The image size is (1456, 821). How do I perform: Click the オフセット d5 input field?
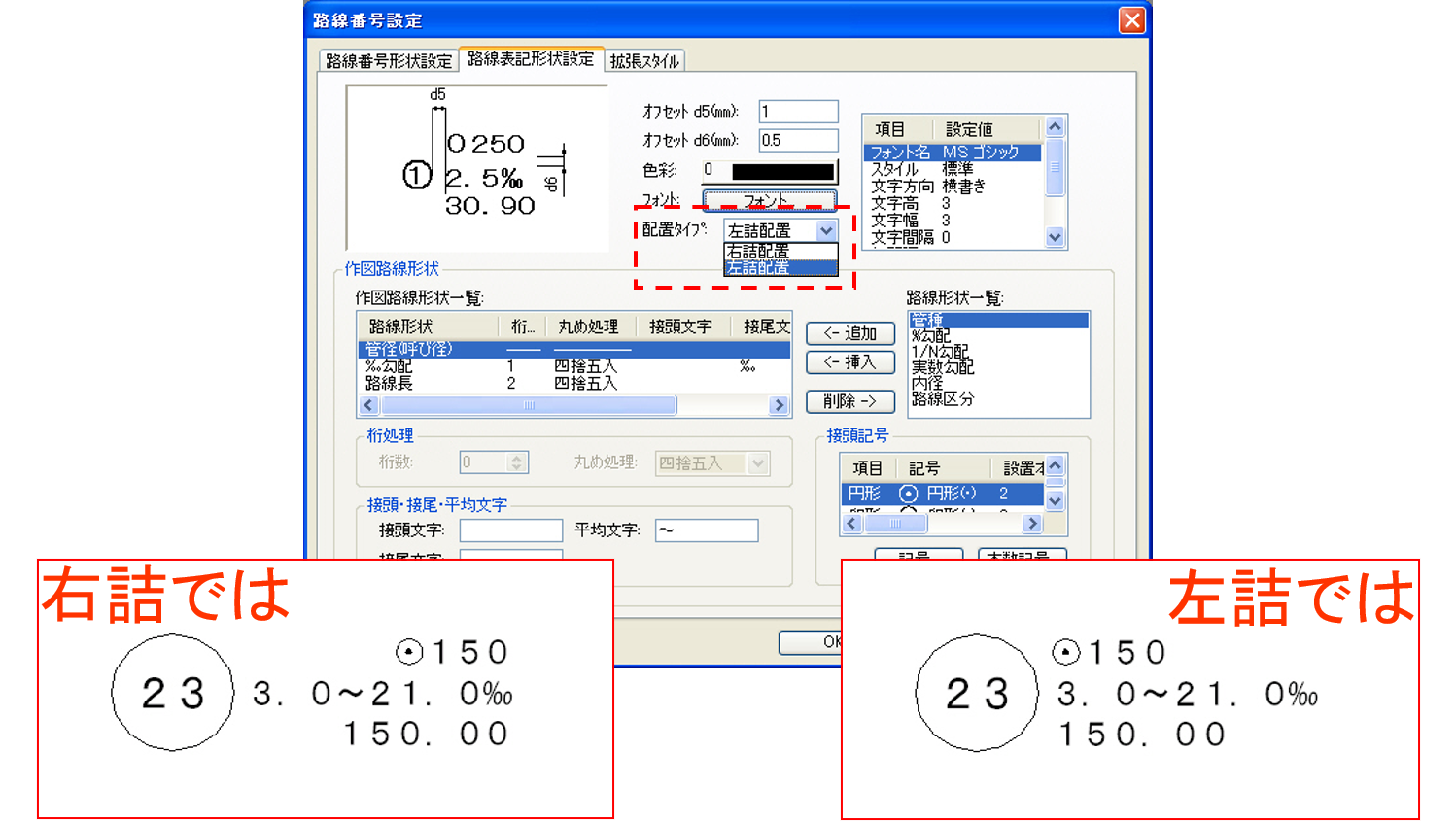798,112
